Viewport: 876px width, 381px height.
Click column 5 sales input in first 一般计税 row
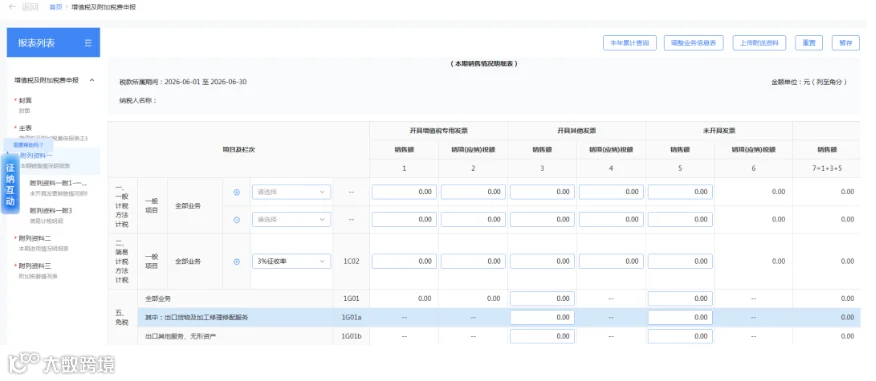680,192
